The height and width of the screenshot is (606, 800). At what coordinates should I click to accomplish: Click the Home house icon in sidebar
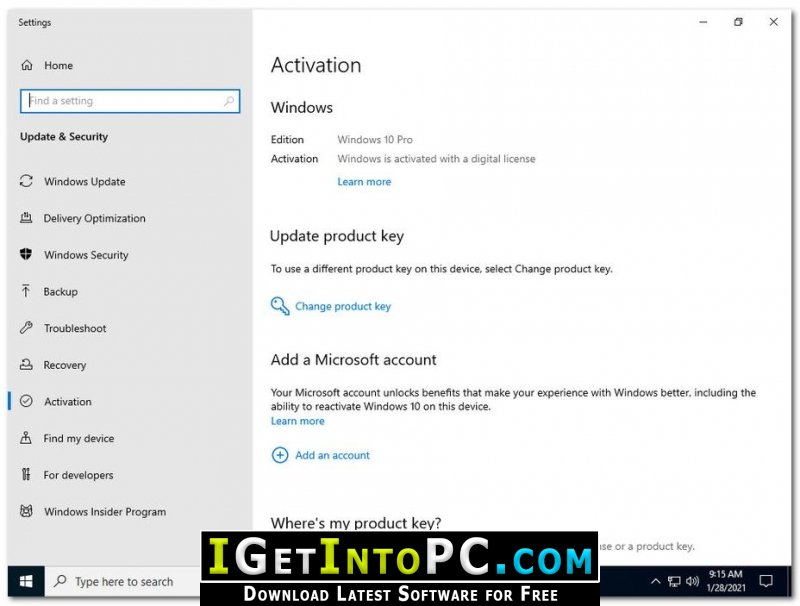click(x=27, y=65)
